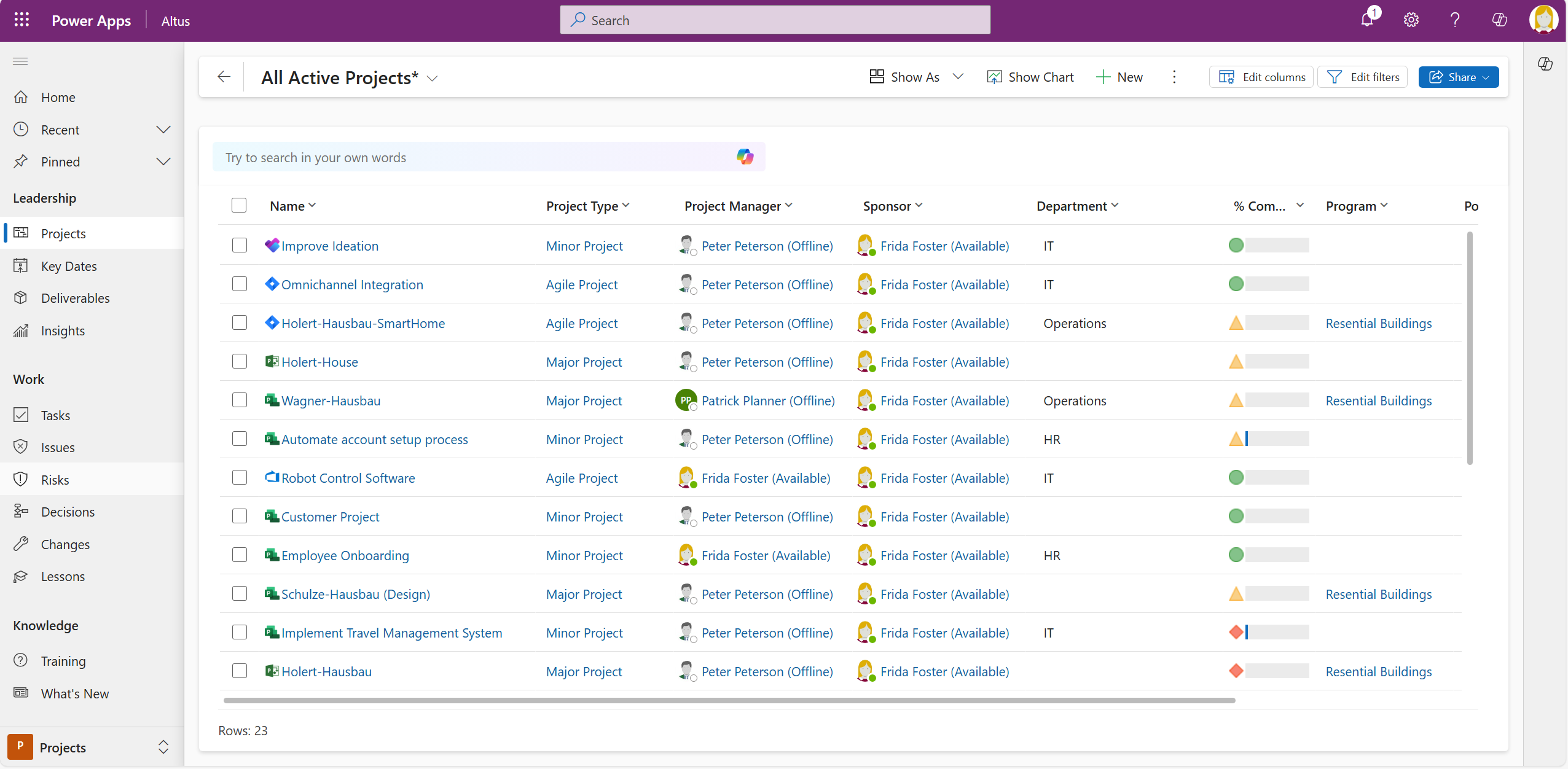Click the Holert-House project file icon
This screenshot has width=1568, height=769.
click(272, 361)
